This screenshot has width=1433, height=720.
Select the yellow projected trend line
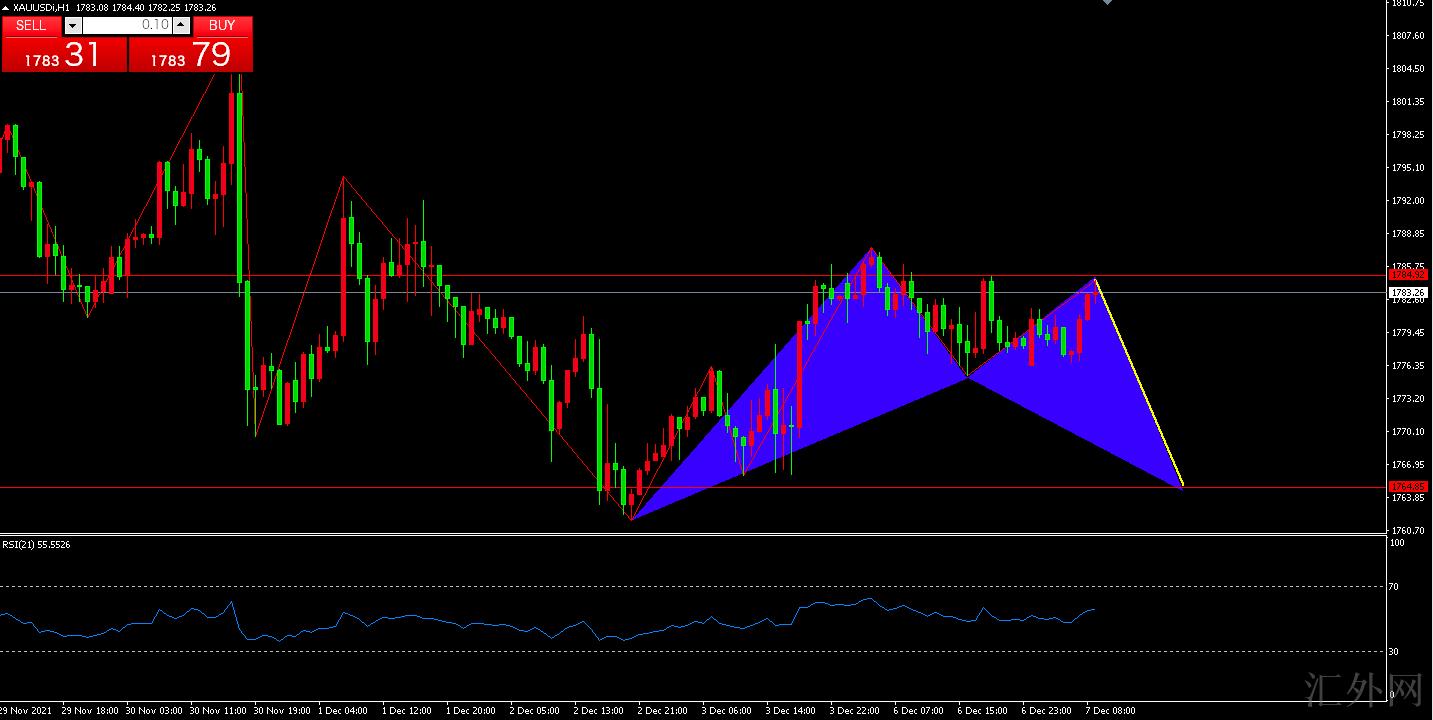(x=1140, y=384)
